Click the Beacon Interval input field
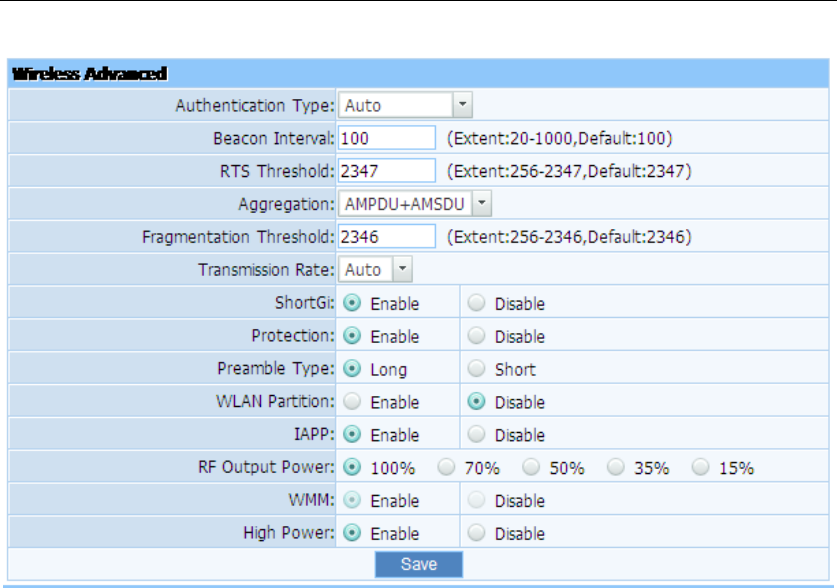Viewport: 837px width, 588px height. pyautogui.click(x=386, y=138)
